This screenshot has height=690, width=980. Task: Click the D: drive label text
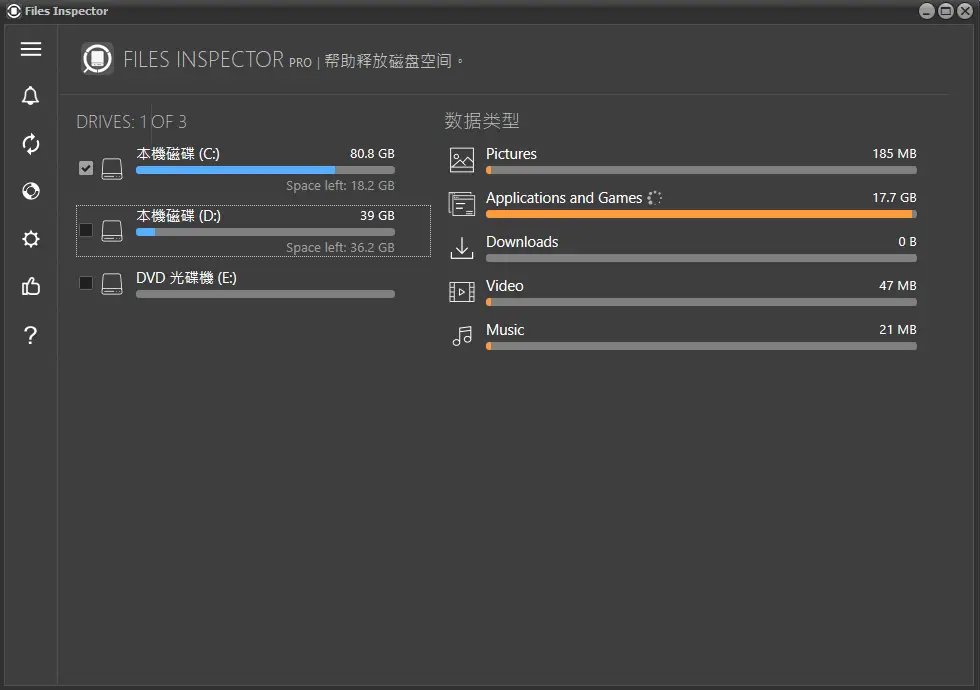coord(178,216)
